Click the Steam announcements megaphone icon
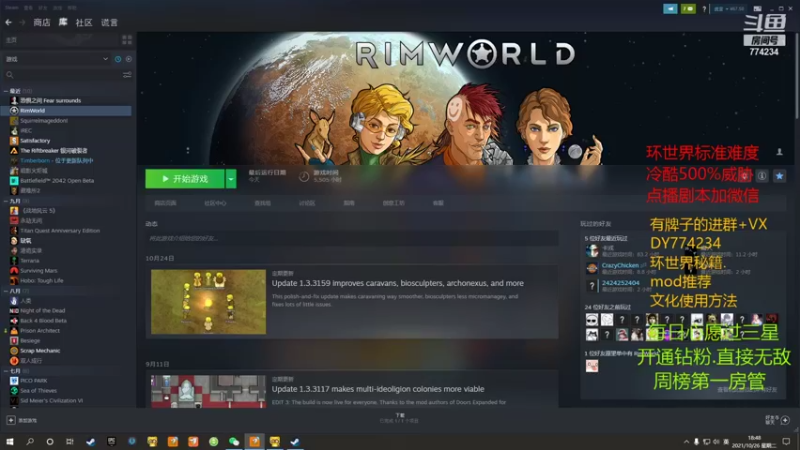Screen dimensions: 800x450 click(x=670, y=9)
